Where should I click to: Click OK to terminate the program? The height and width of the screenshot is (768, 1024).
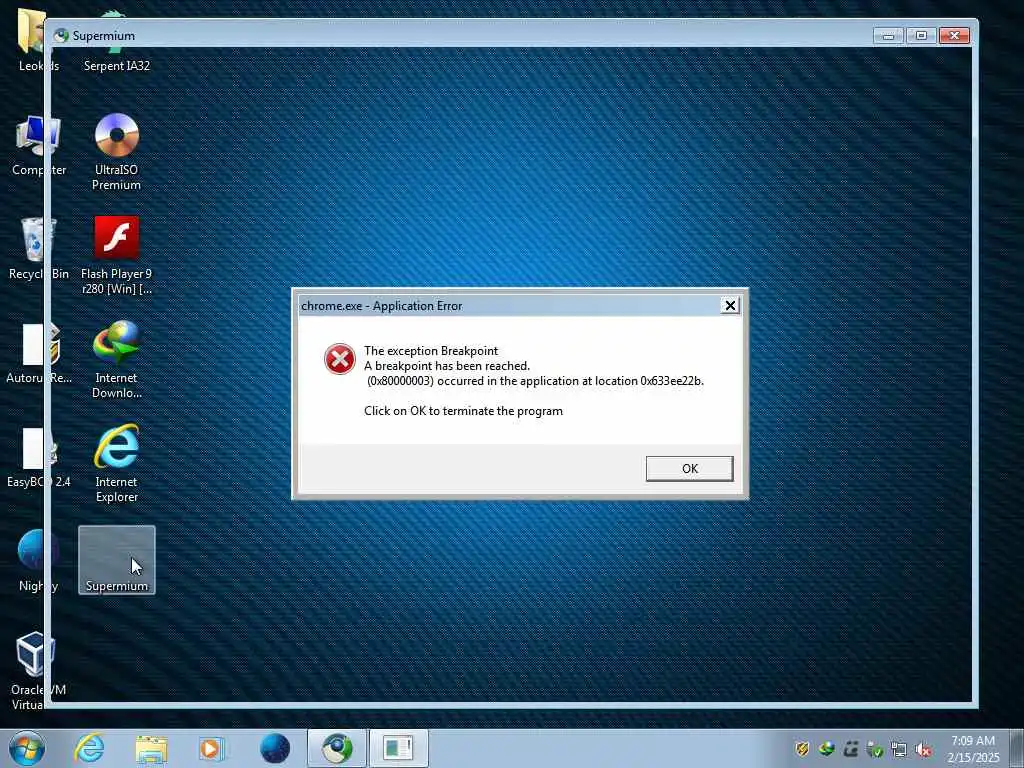click(690, 469)
